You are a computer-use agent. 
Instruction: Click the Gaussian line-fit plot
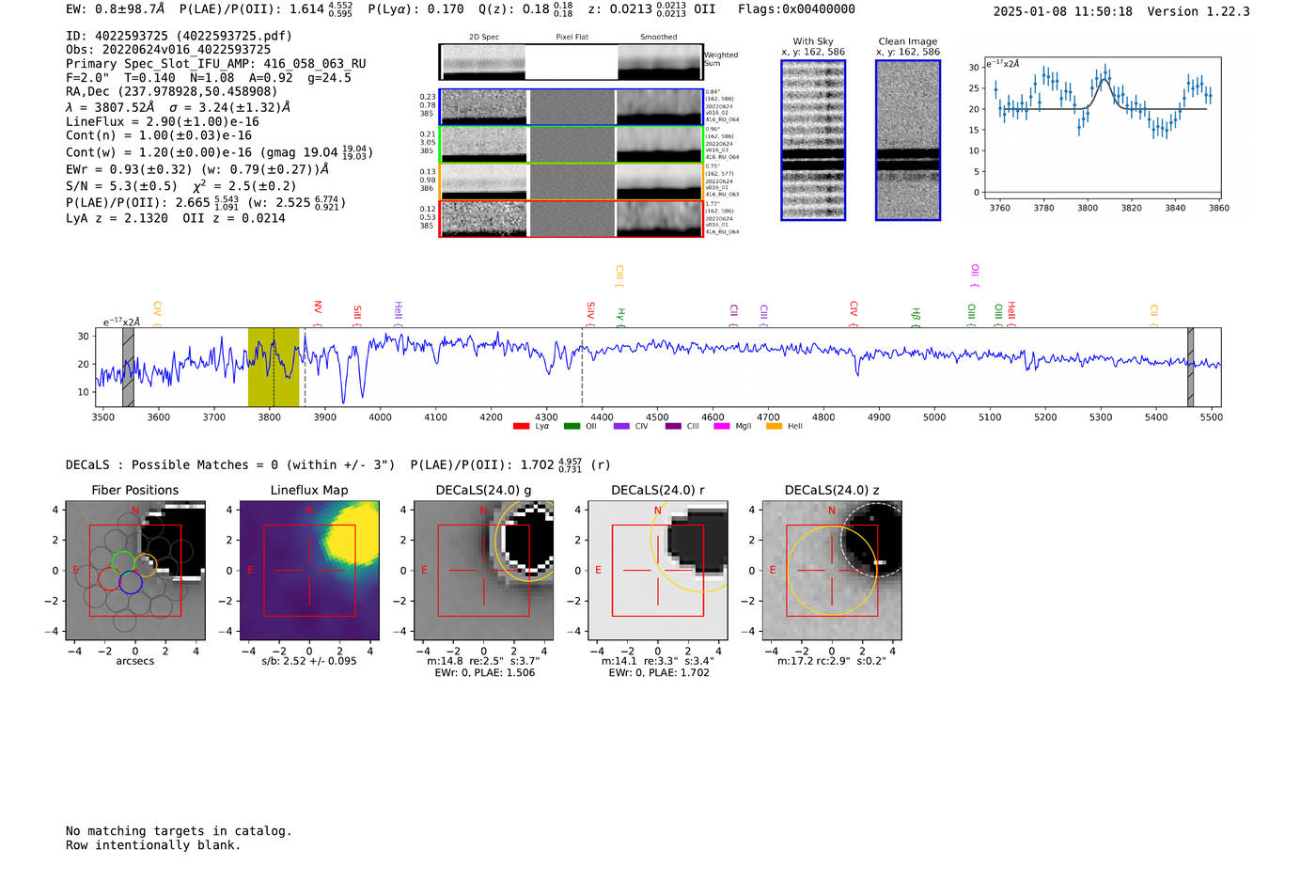point(1103,127)
